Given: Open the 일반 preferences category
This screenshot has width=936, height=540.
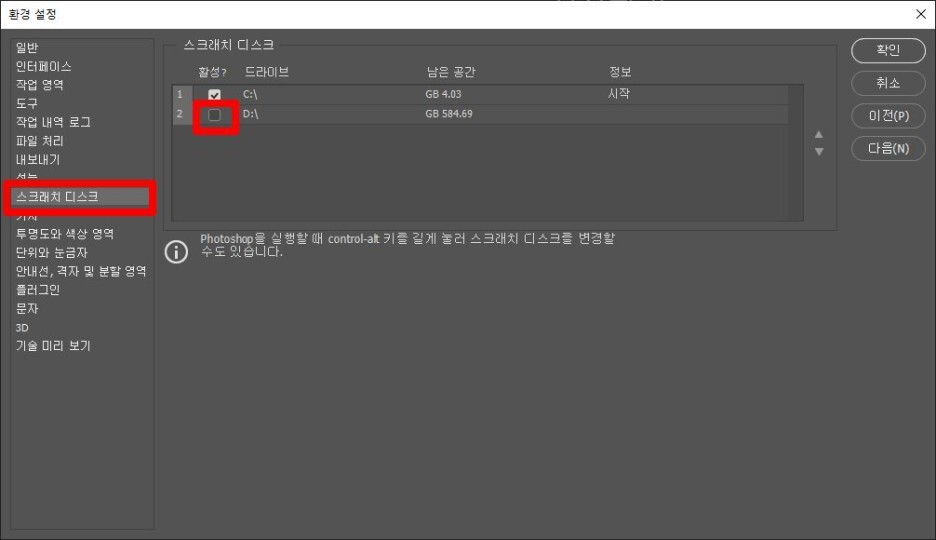Looking at the screenshot, I should coord(27,48).
